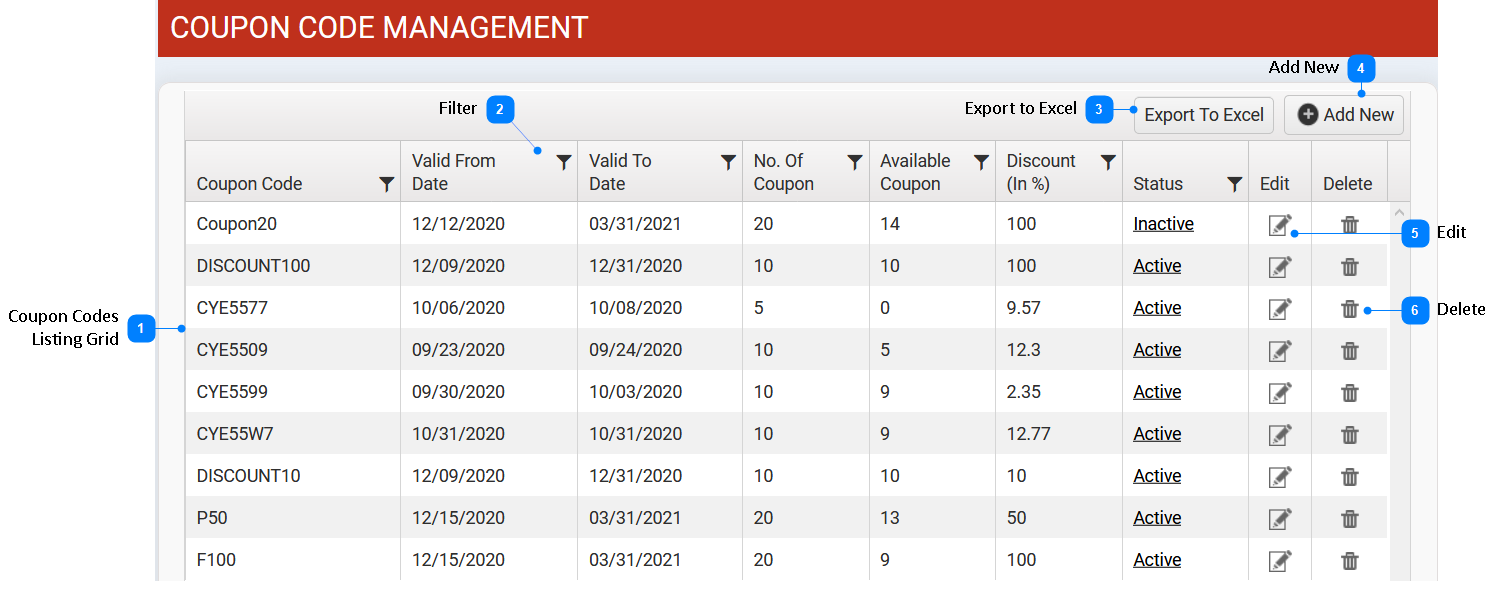Toggle Inactive status of Coupon20
The height and width of the screenshot is (598, 1493).
pyautogui.click(x=1163, y=224)
